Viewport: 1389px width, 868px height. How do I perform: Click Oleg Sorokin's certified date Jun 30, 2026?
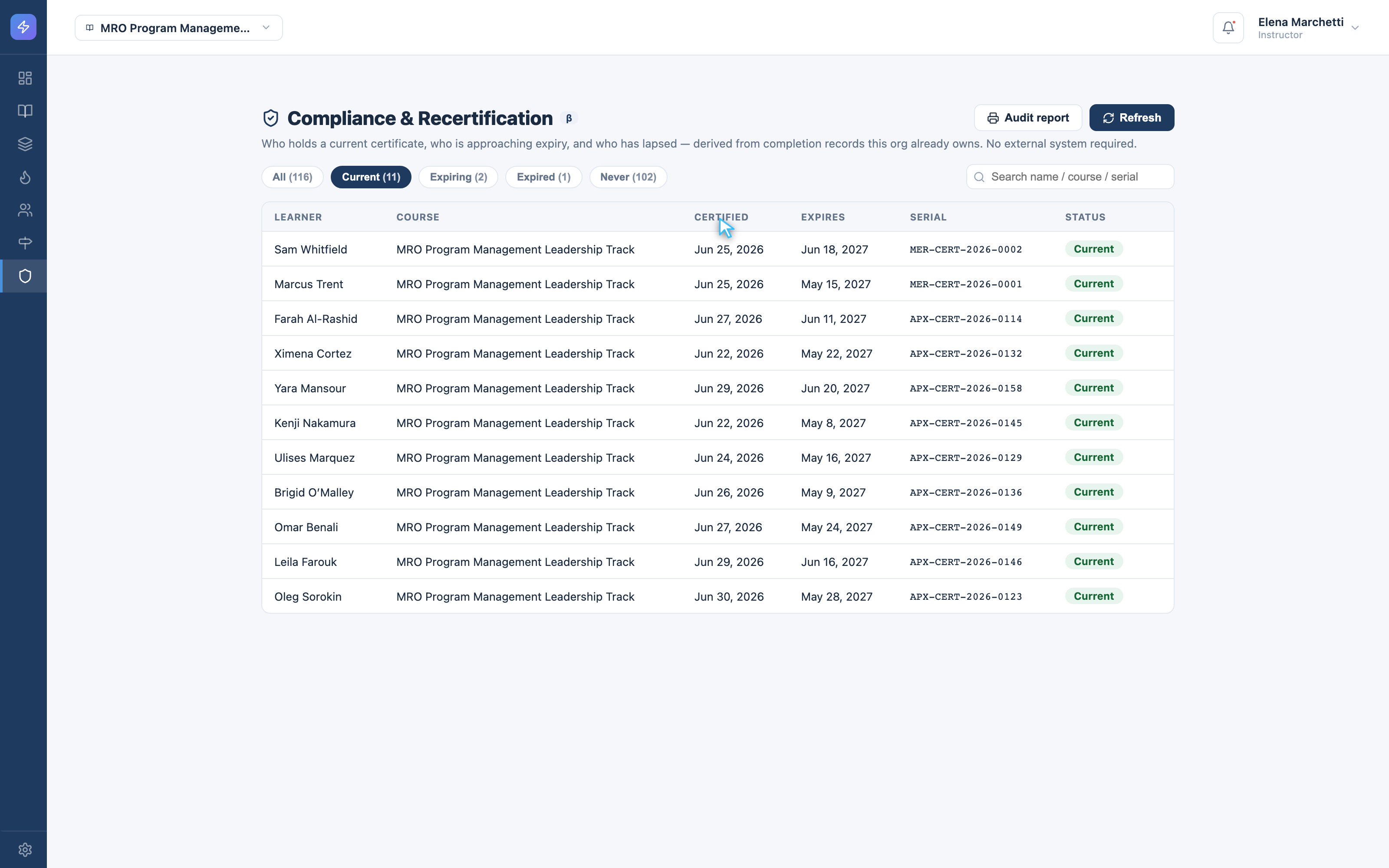(x=729, y=596)
